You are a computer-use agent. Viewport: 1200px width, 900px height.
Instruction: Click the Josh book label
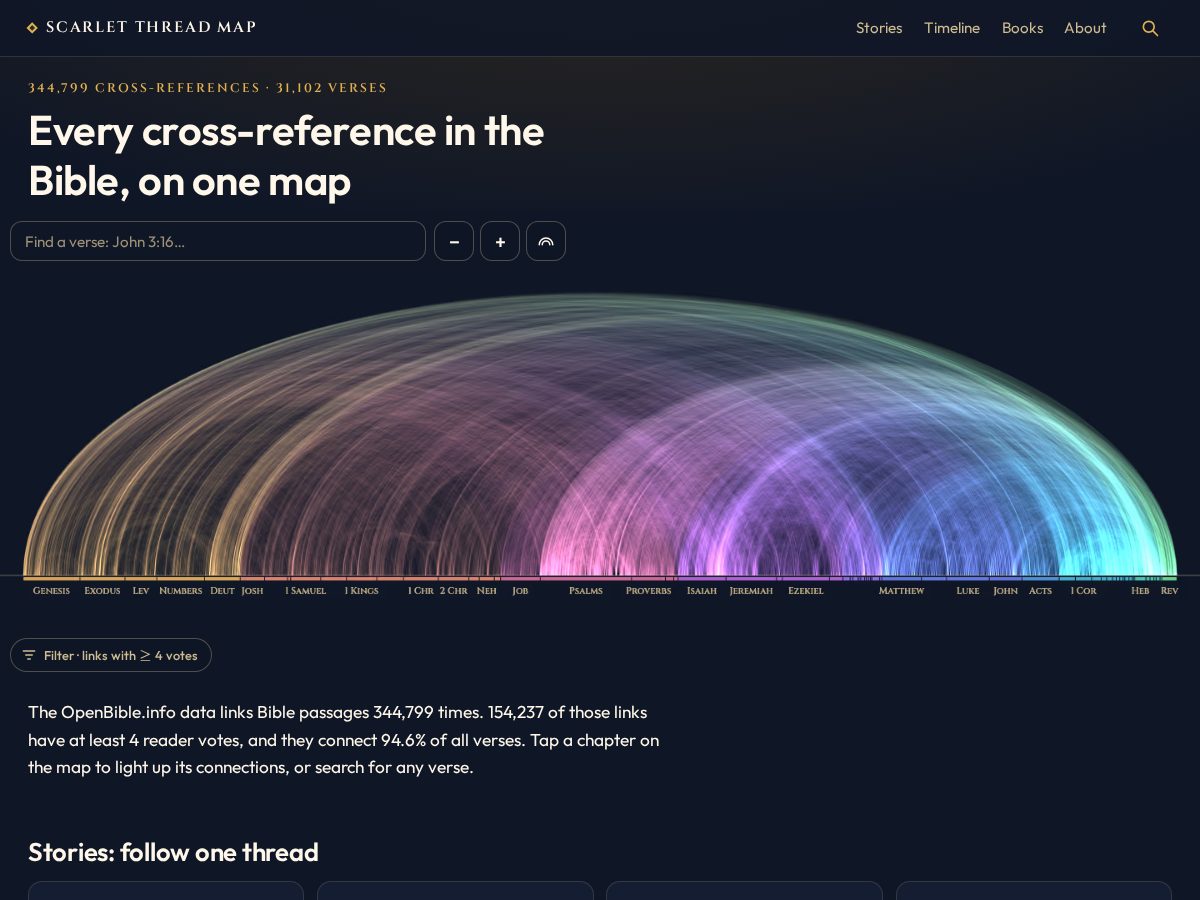coord(252,591)
